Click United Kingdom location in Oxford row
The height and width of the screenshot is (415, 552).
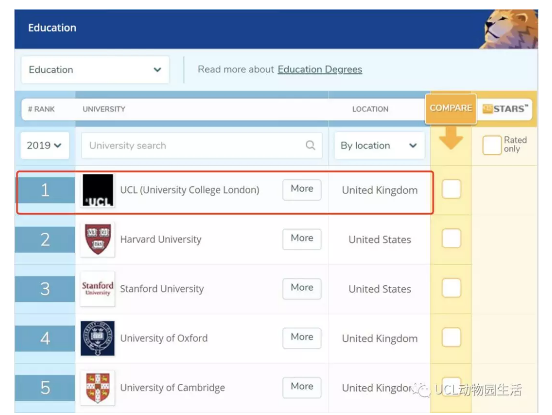pos(380,339)
